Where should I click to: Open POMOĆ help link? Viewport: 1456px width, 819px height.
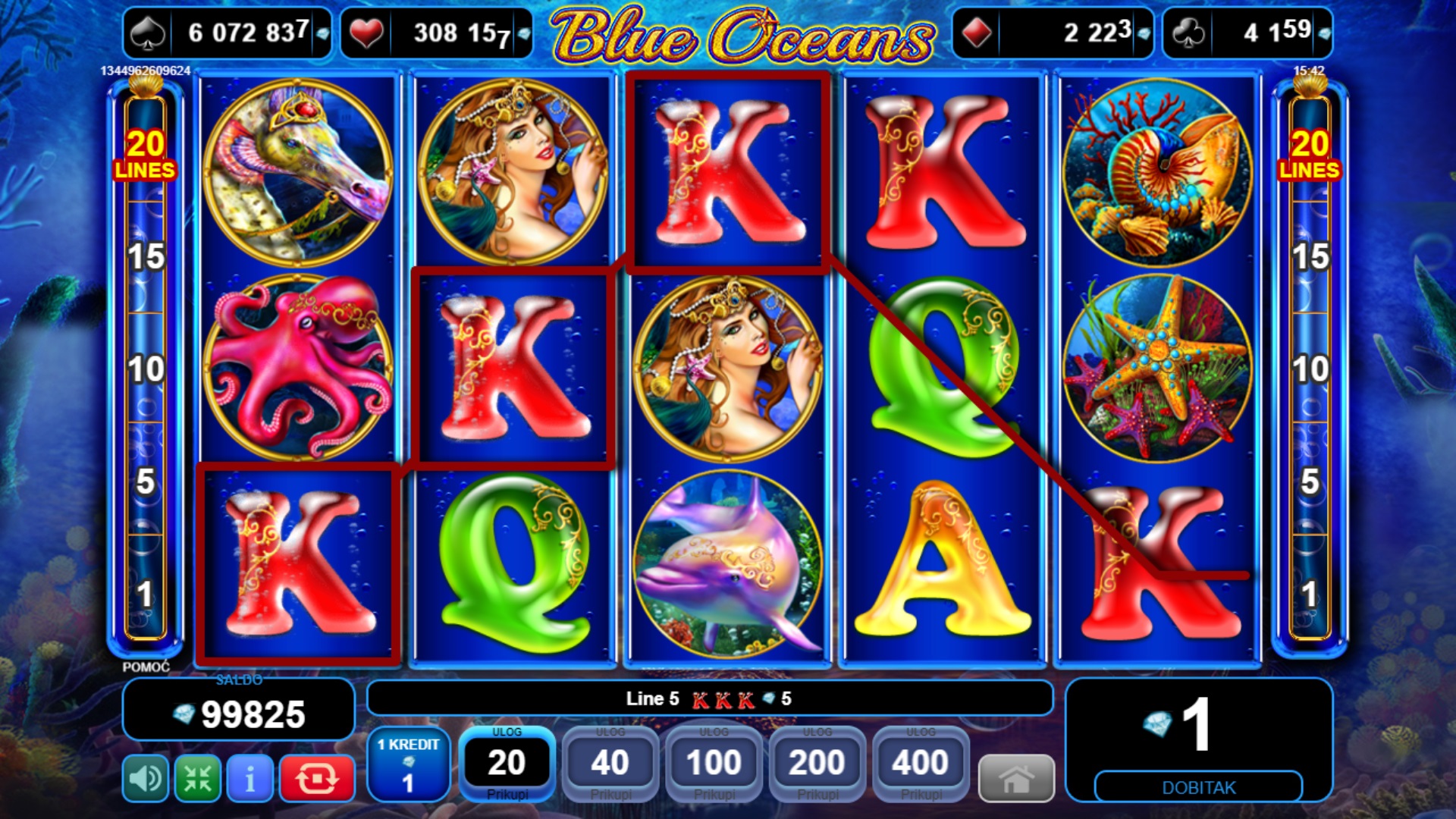coord(146,667)
